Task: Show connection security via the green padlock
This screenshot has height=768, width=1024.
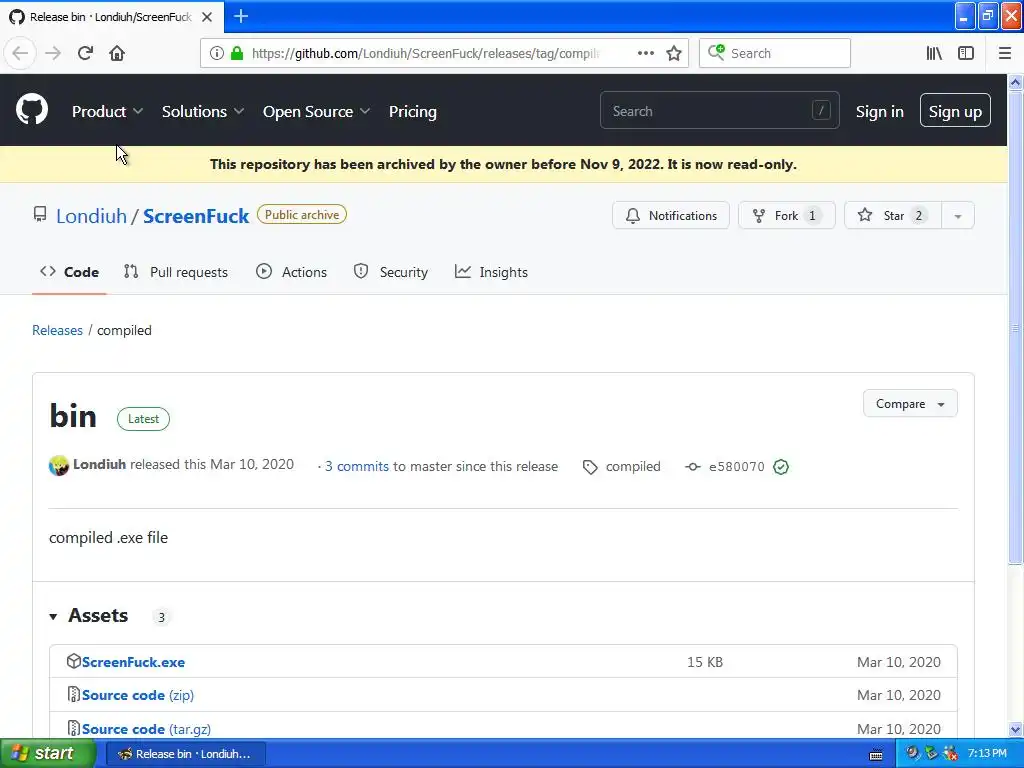Action: click(x=237, y=53)
